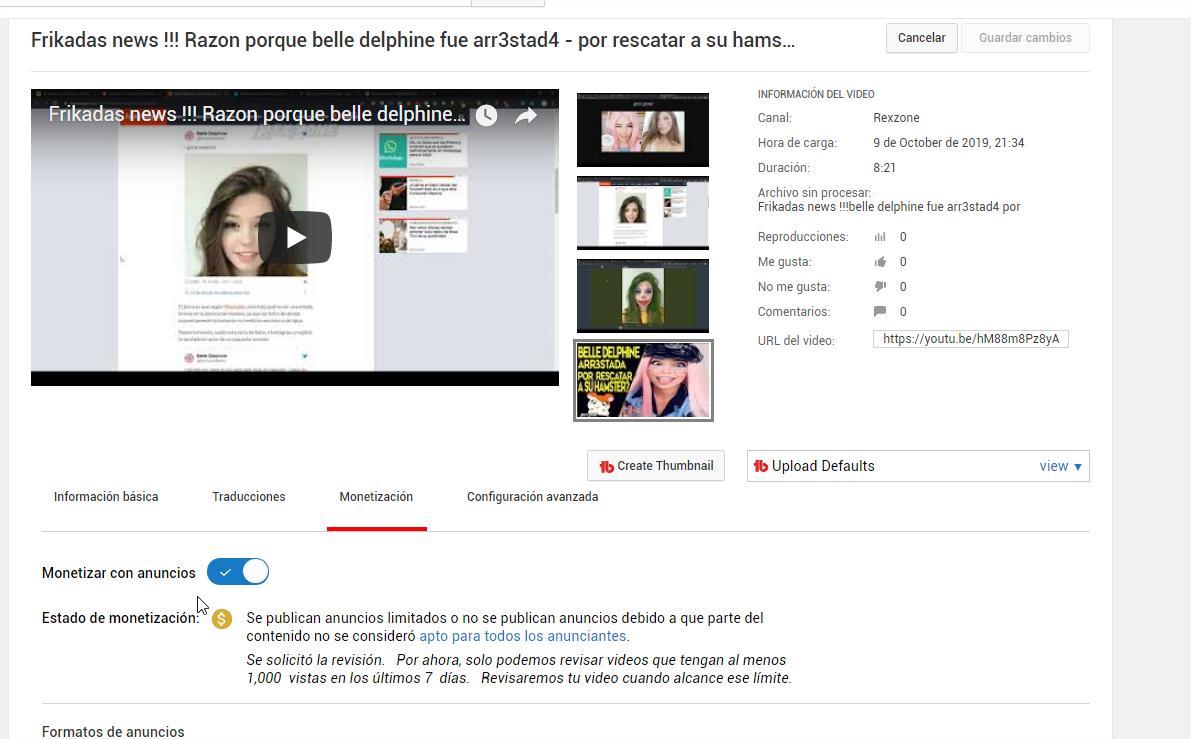Click the Estado de monetización label
This screenshot has height=739, width=1191.
point(120,618)
